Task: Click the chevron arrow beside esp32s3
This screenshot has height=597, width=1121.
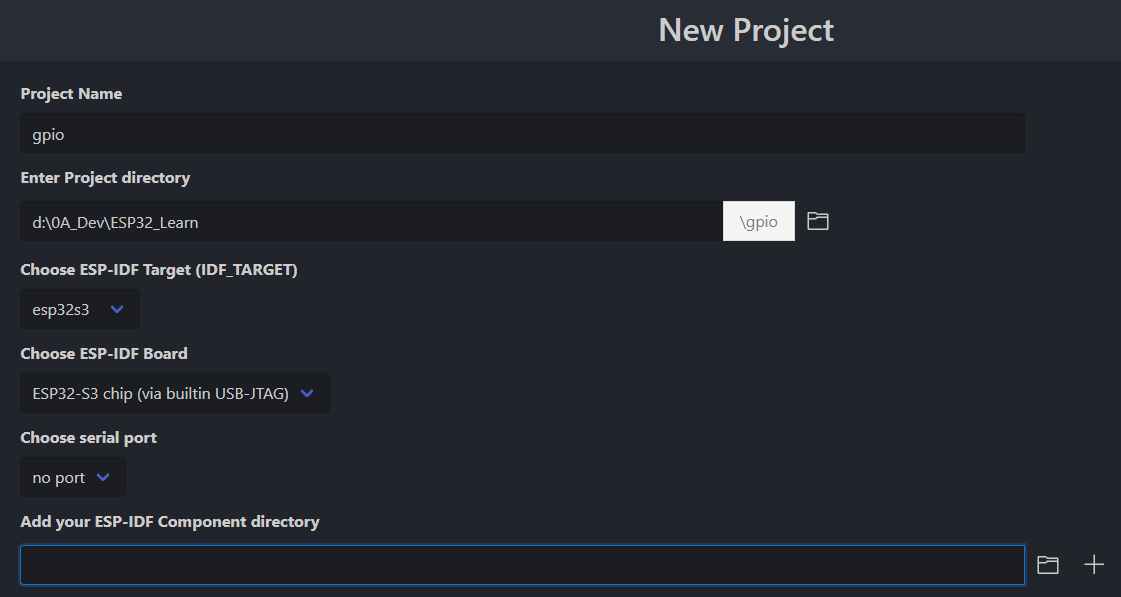Action: [117, 310]
